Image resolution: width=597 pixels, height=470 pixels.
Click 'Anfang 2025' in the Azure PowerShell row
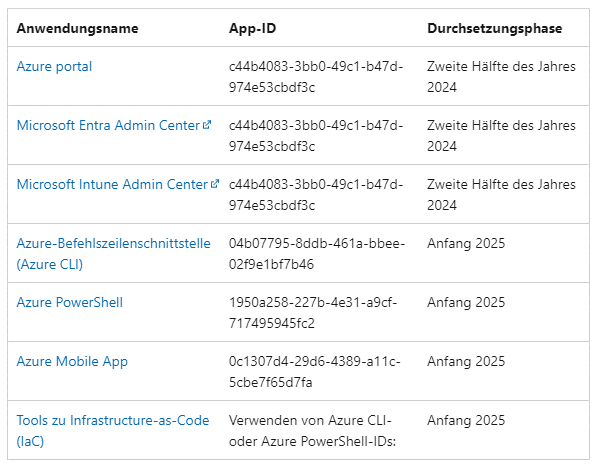click(466, 302)
